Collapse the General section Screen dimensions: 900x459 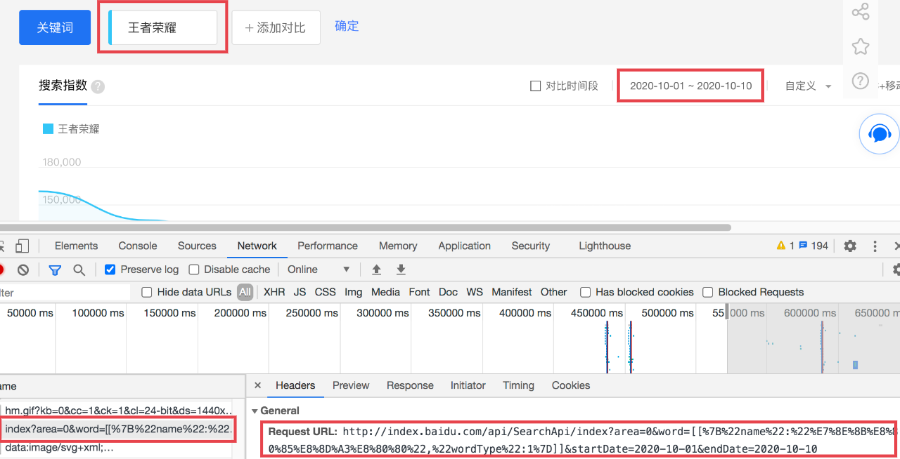click(255, 411)
